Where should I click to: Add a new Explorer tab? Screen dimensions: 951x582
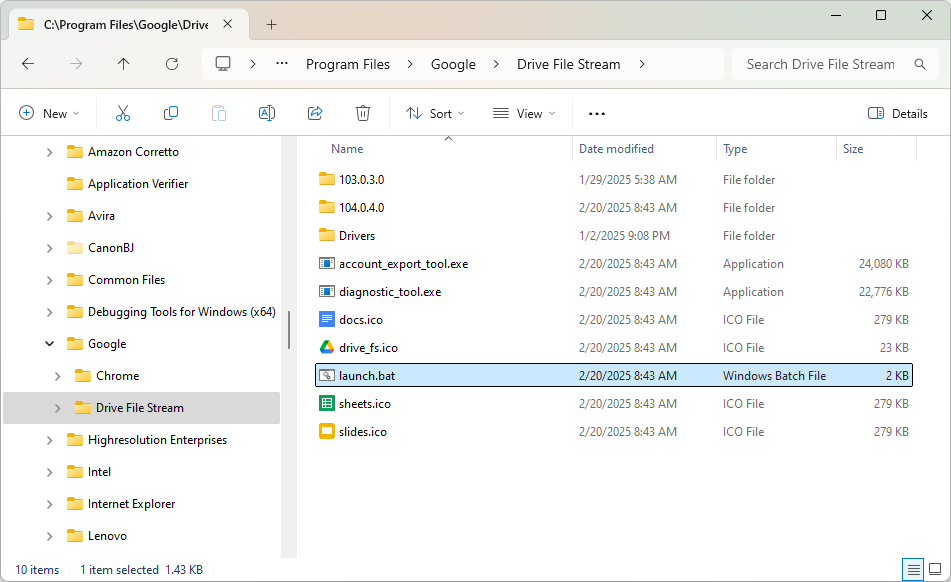click(x=272, y=24)
